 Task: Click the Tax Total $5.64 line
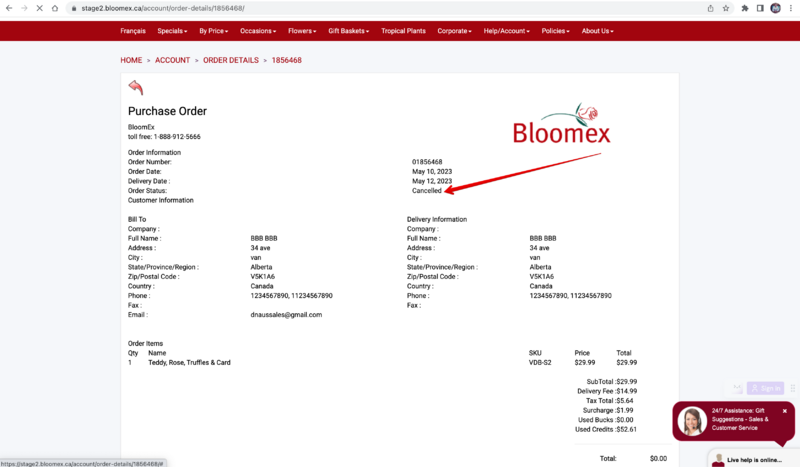(610, 401)
